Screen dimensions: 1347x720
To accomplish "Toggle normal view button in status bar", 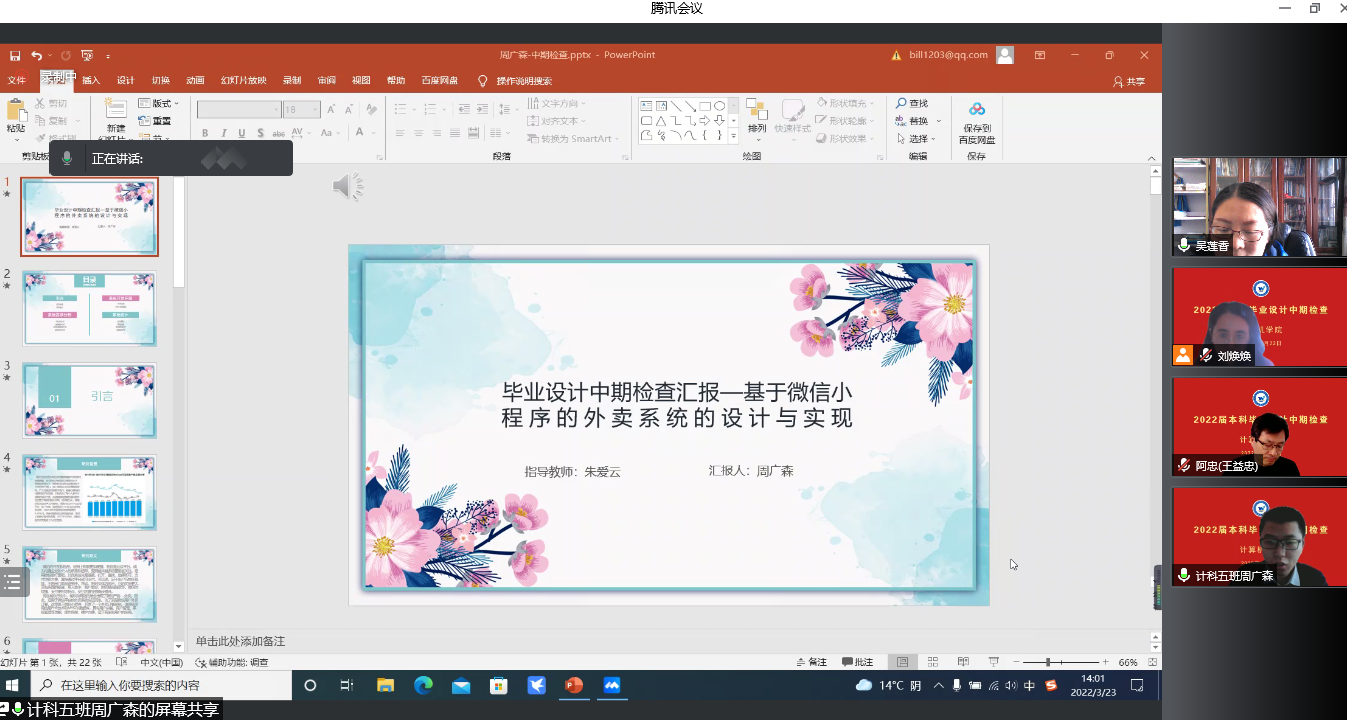I will point(902,662).
